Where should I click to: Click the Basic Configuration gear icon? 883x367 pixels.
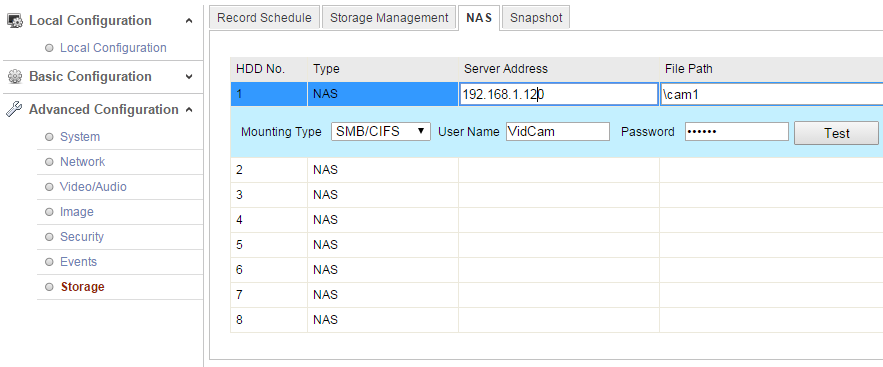pos(15,77)
